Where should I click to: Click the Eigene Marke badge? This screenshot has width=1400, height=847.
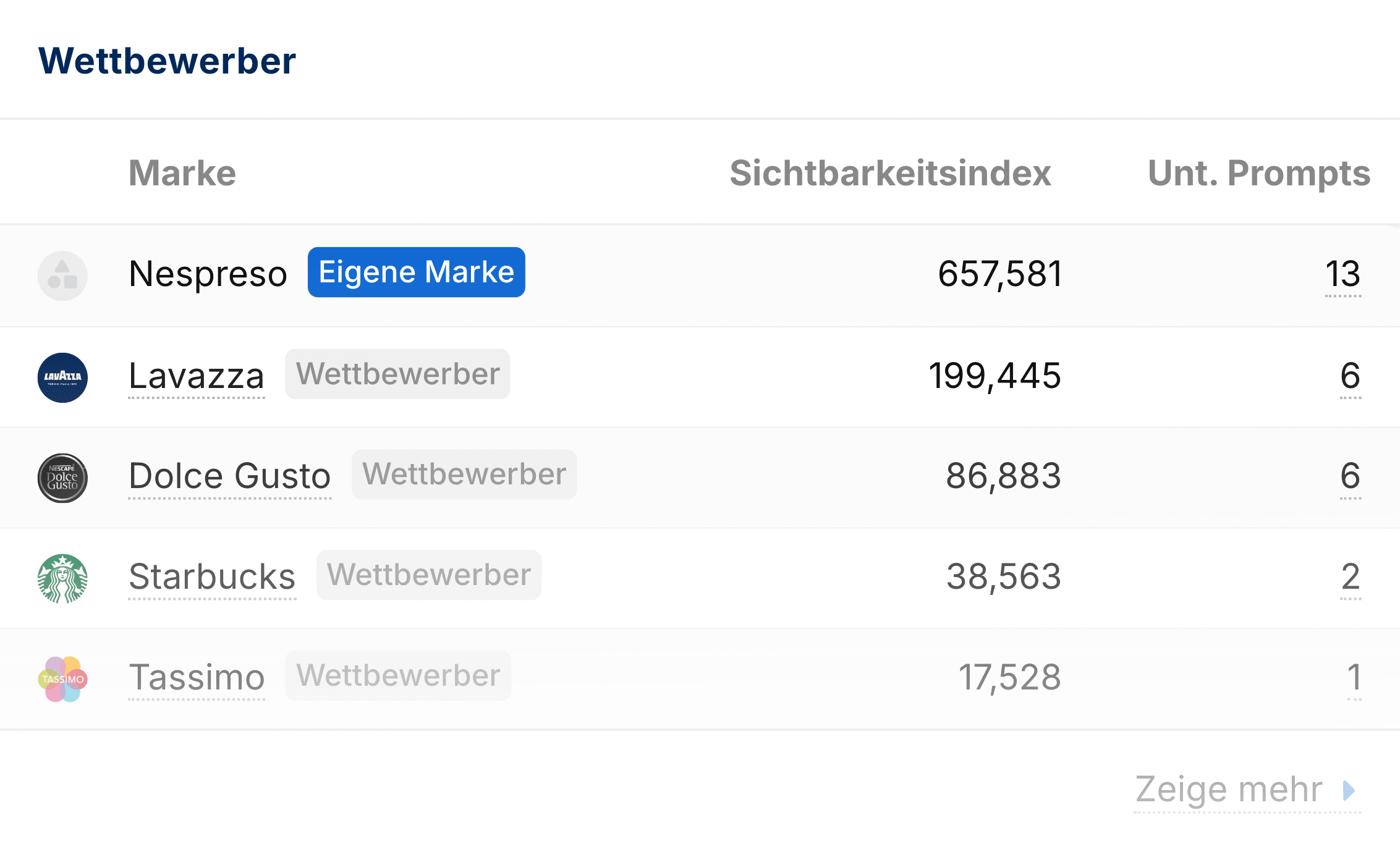click(416, 272)
